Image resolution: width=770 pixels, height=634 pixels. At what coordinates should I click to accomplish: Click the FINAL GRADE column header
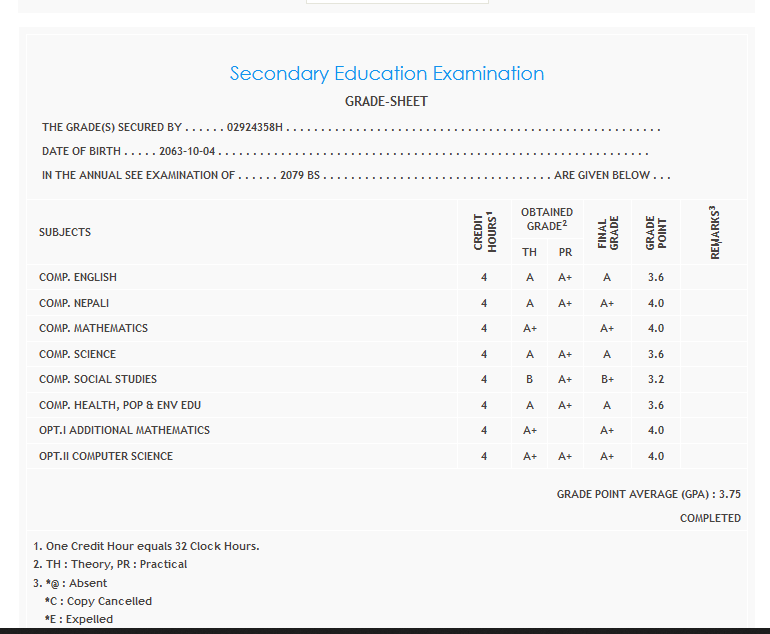click(607, 232)
